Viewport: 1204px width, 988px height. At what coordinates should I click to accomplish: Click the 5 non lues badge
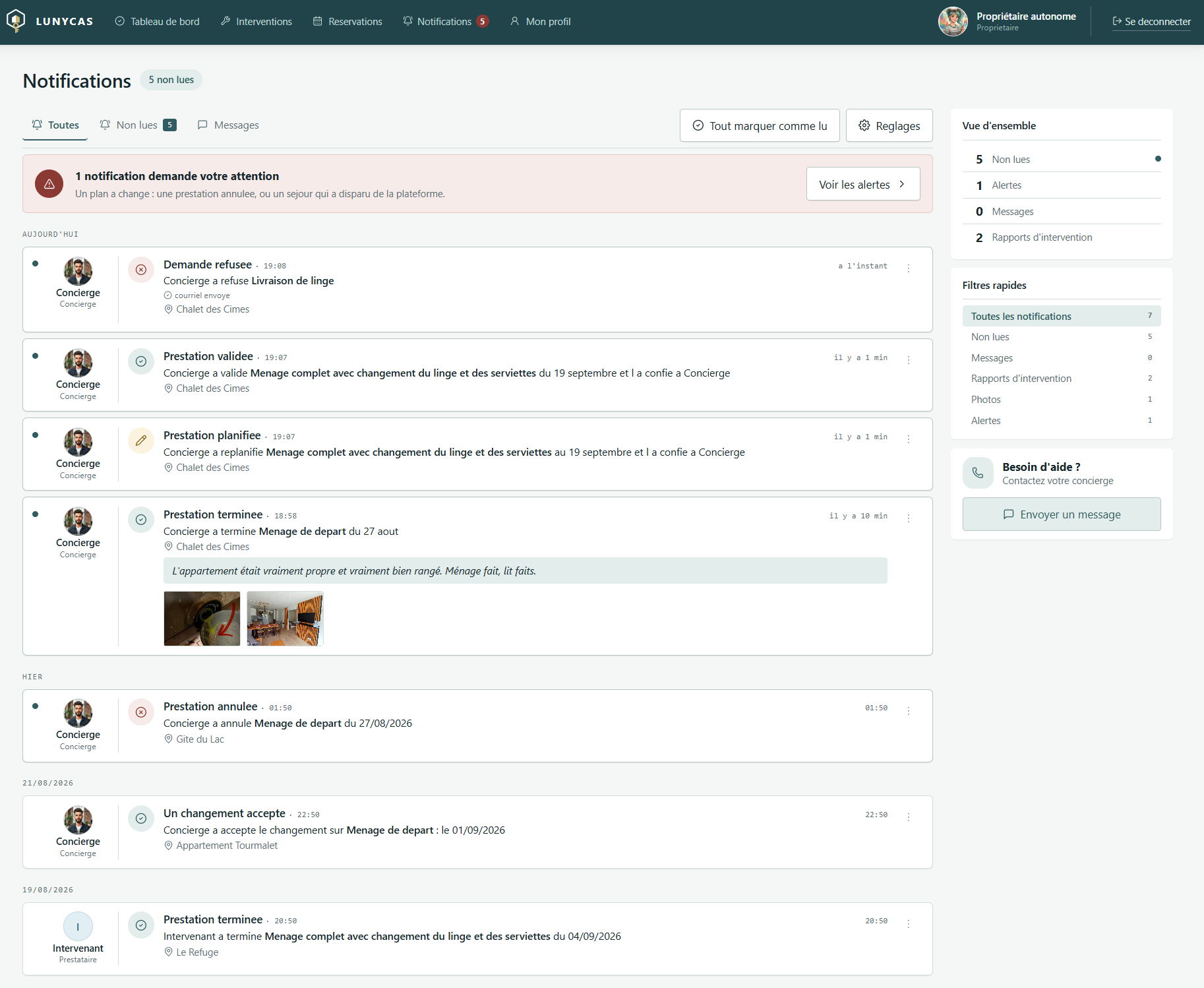171,80
